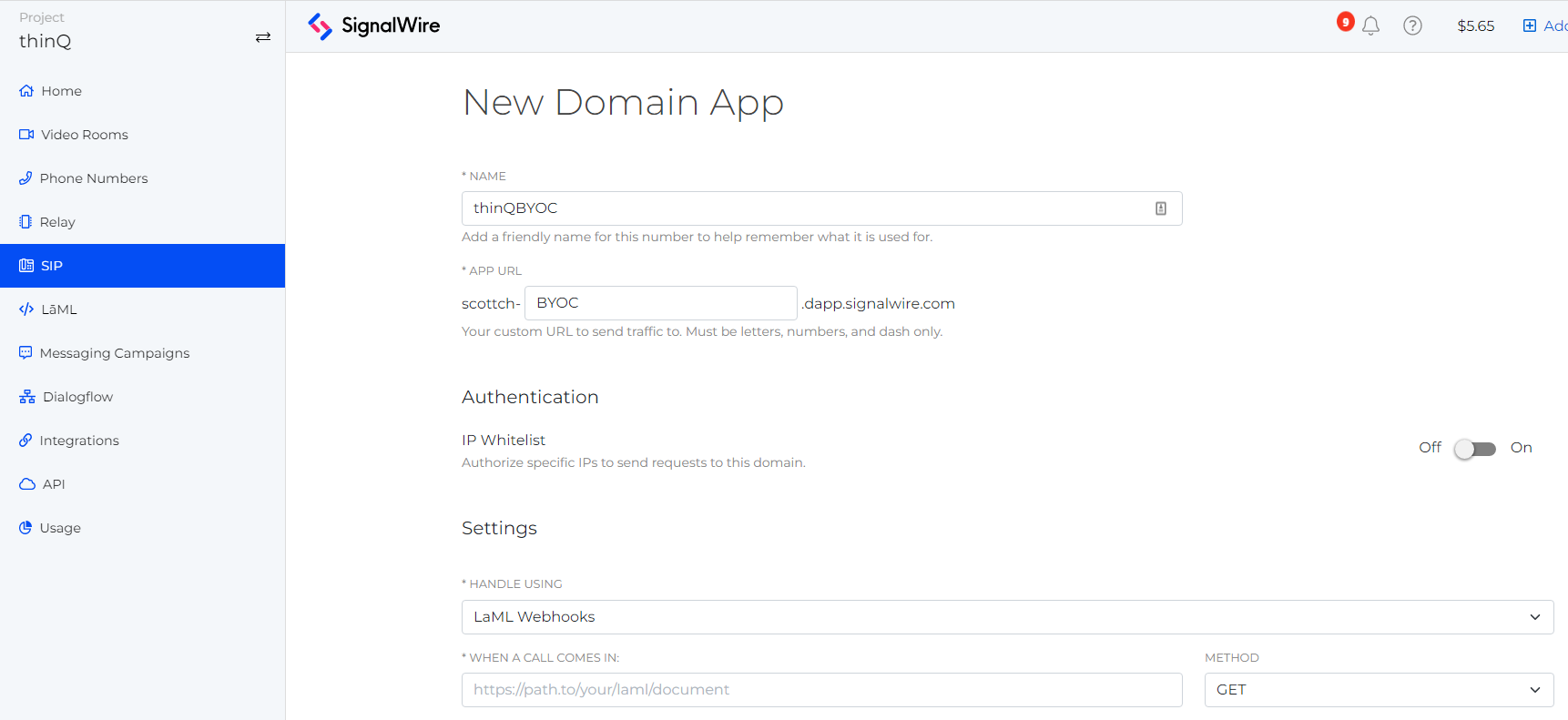Click the Name input field
1568x720 pixels.
(806, 208)
